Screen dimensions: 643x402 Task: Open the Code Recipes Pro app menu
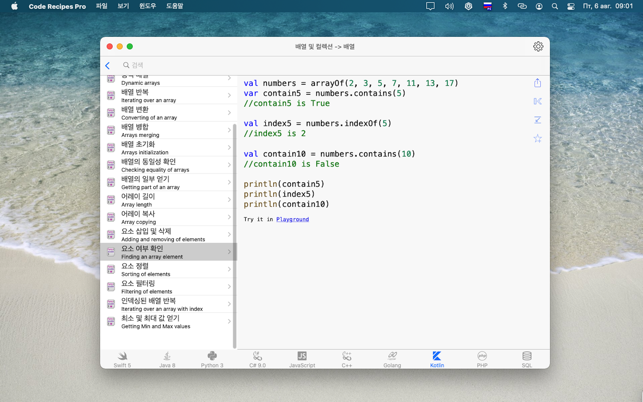(x=57, y=6)
